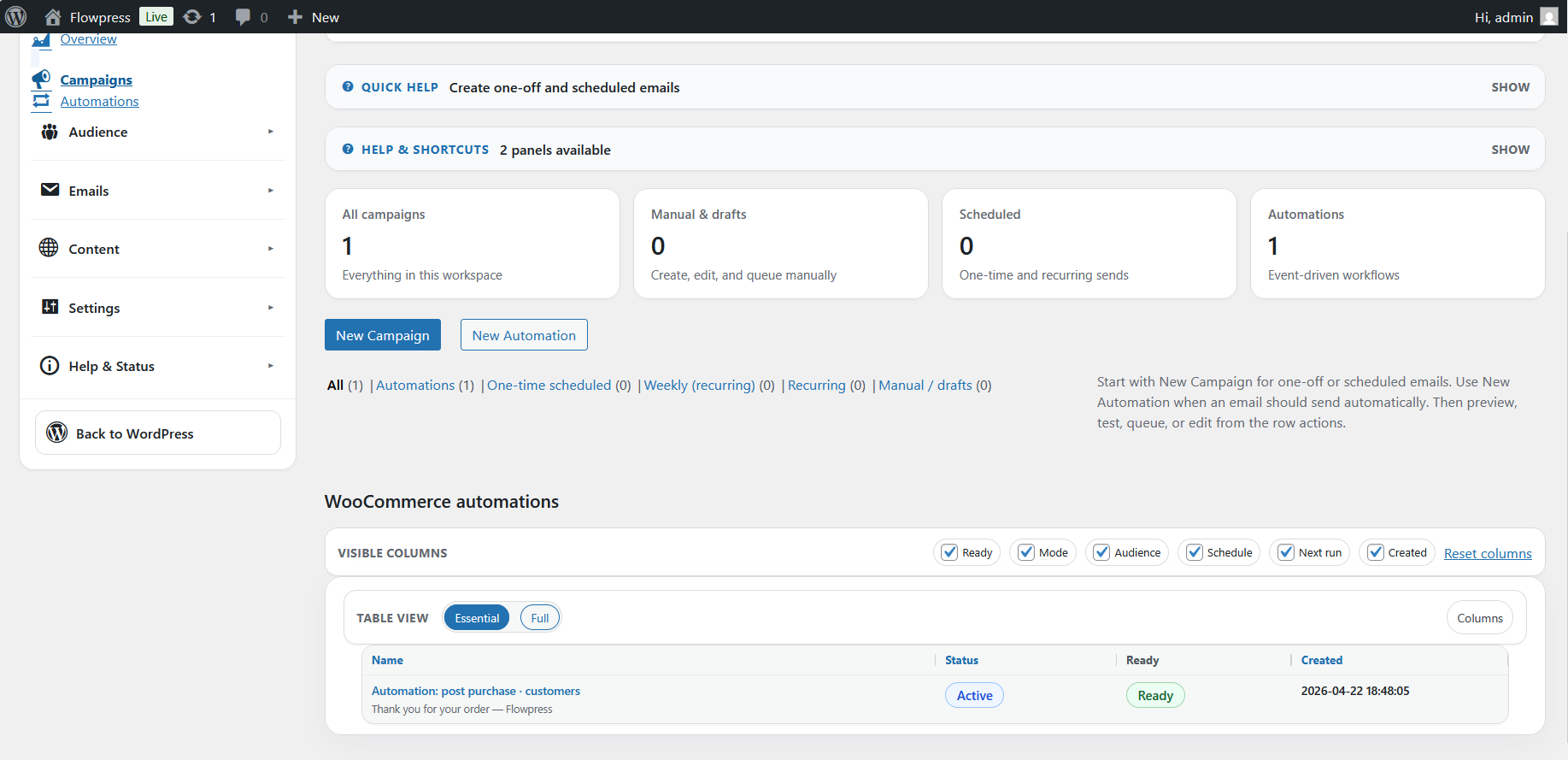The height and width of the screenshot is (760, 1568).
Task: Toggle the Created column checkbox
Action: point(1376,552)
